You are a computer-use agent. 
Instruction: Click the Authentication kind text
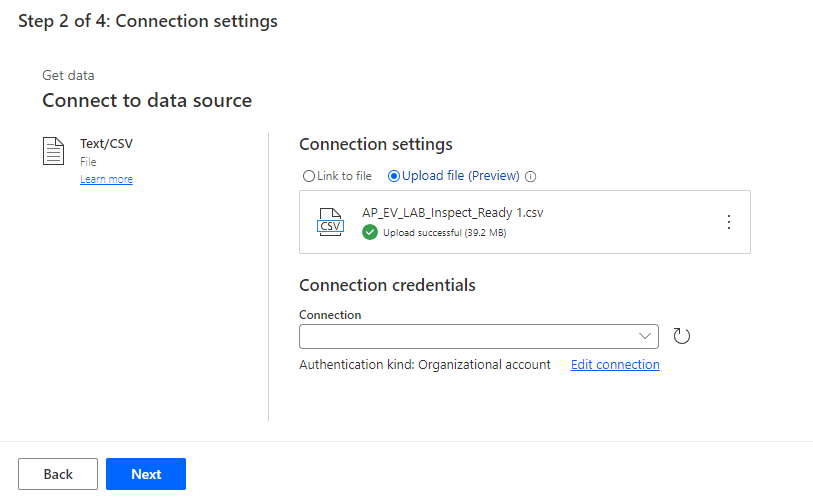click(425, 365)
